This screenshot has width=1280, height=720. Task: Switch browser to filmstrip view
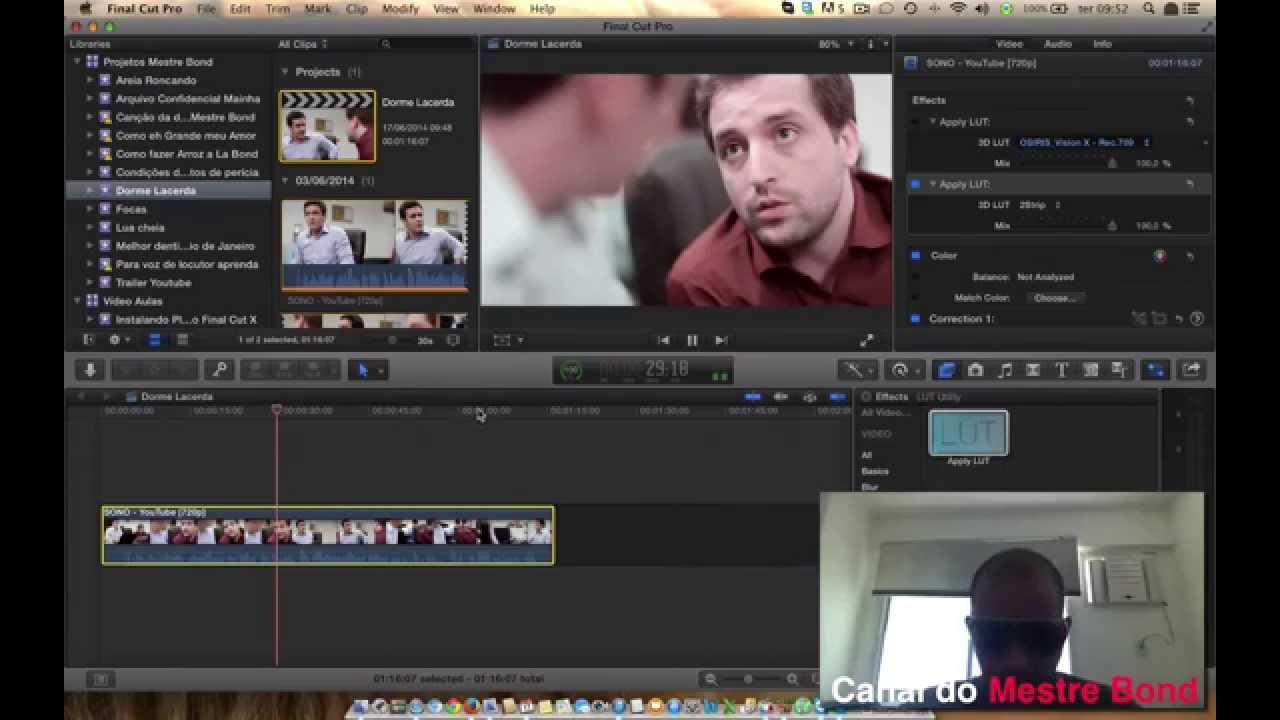tap(154, 340)
